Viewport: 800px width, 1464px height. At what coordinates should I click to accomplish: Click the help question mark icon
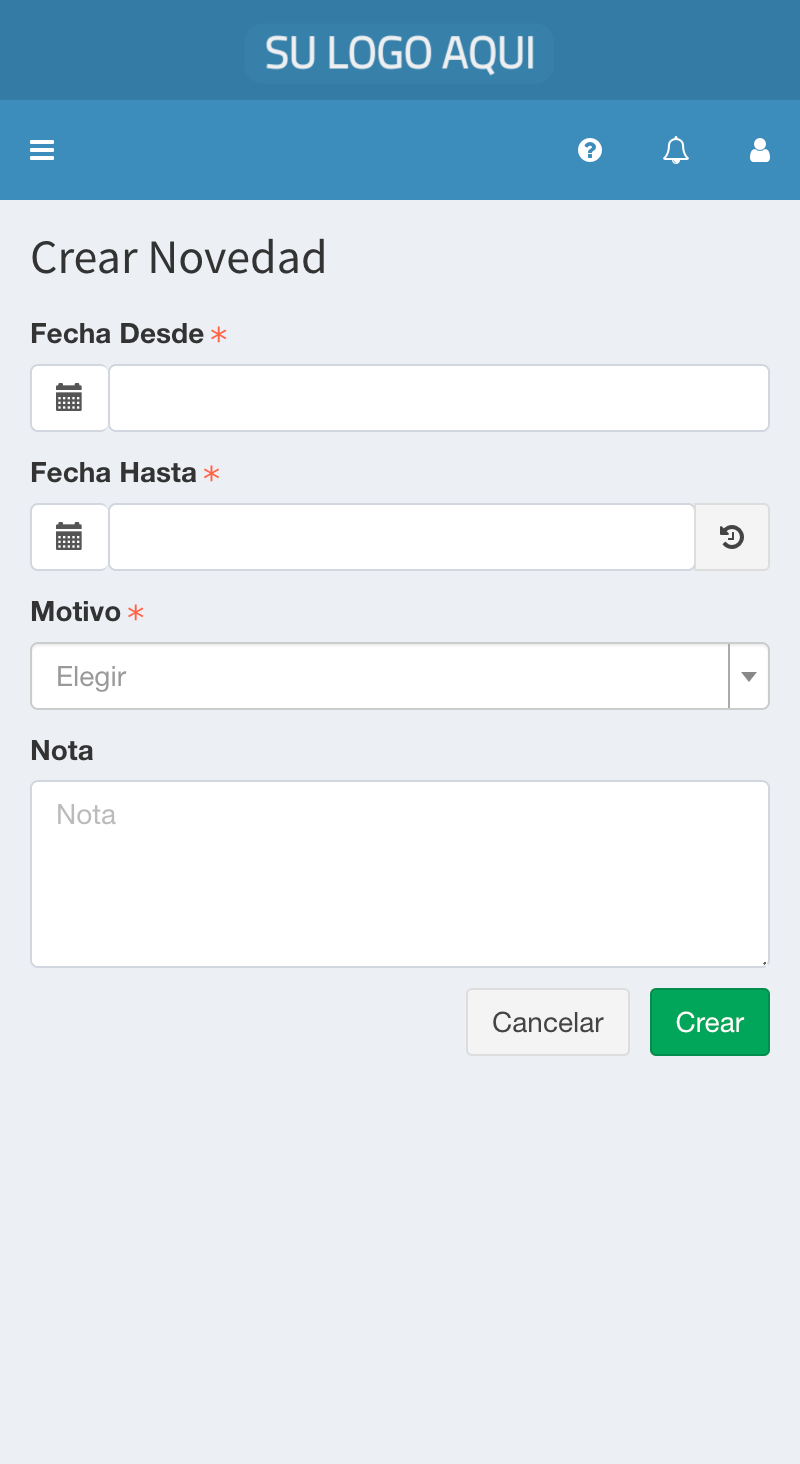590,150
